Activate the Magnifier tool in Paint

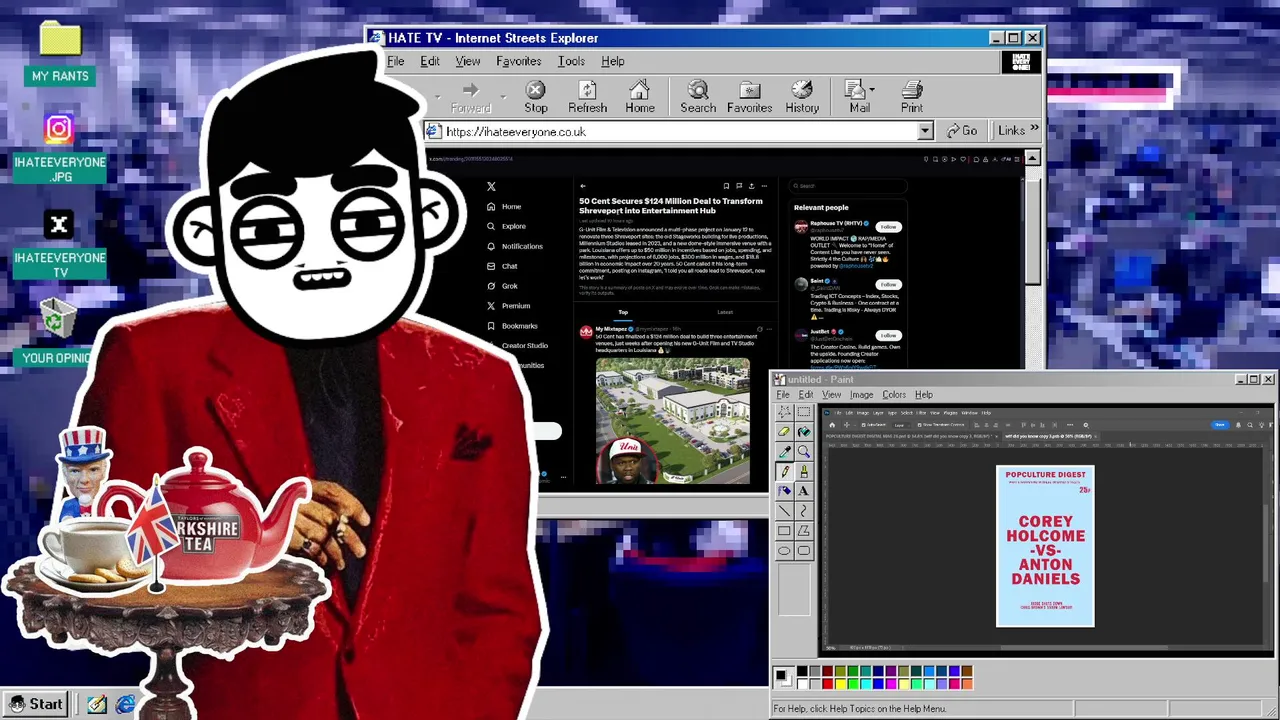[803, 452]
